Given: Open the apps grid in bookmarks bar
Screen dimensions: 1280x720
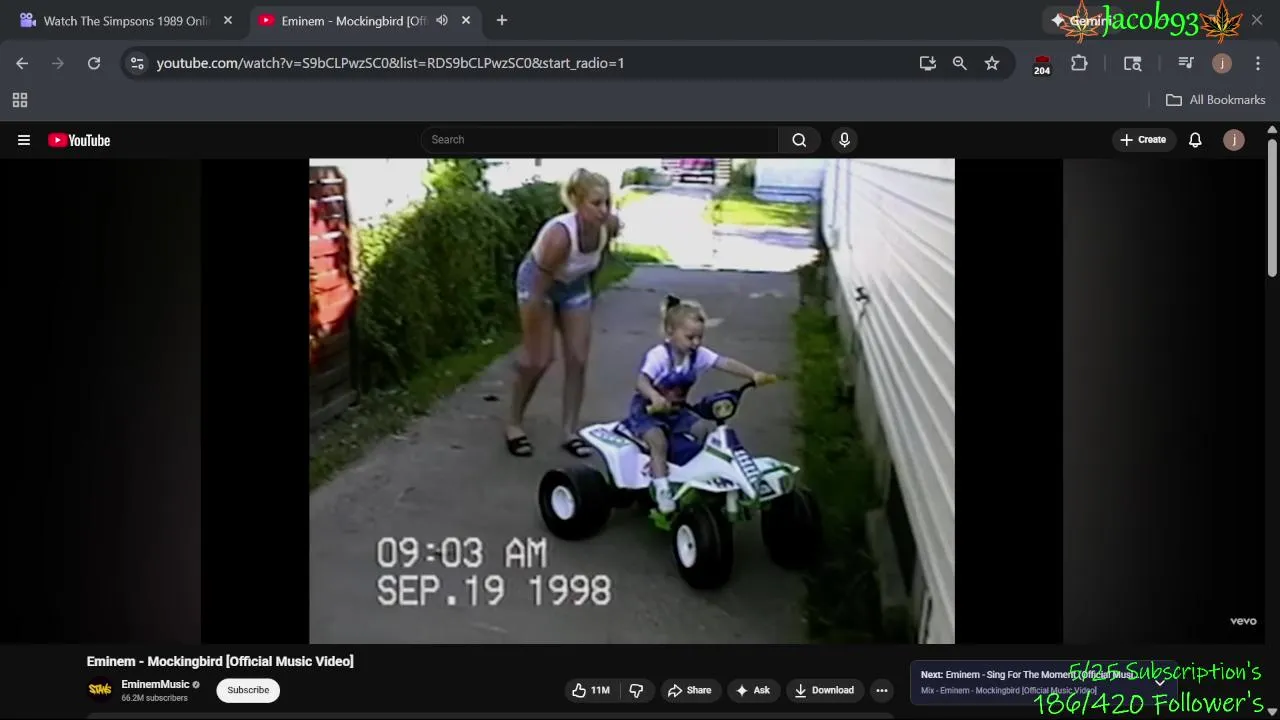Looking at the screenshot, I should pos(20,100).
